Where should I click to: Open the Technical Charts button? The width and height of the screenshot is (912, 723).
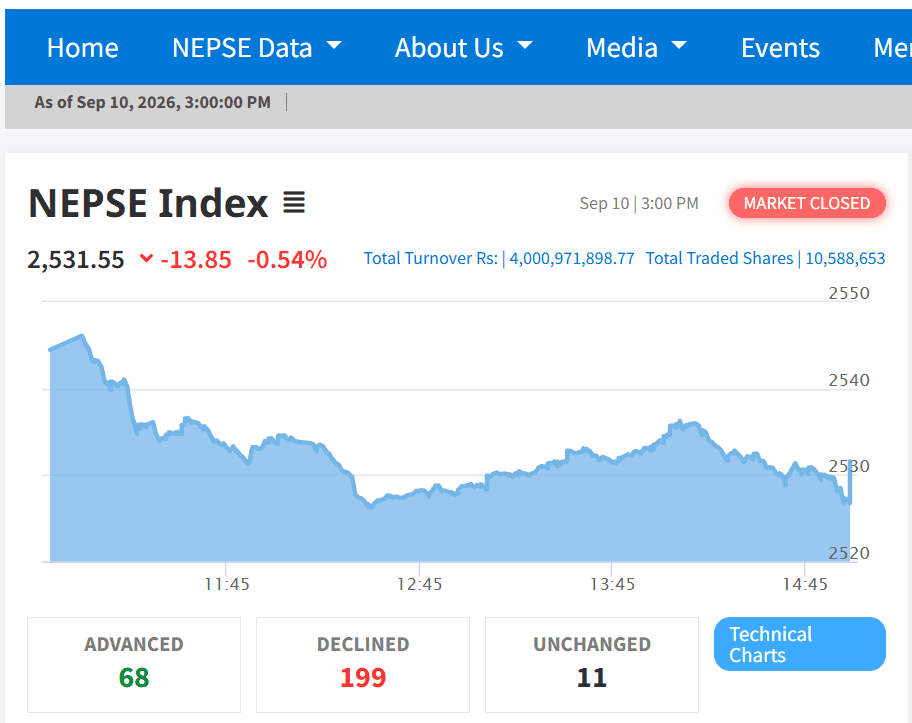pyautogui.click(x=800, y=644)
